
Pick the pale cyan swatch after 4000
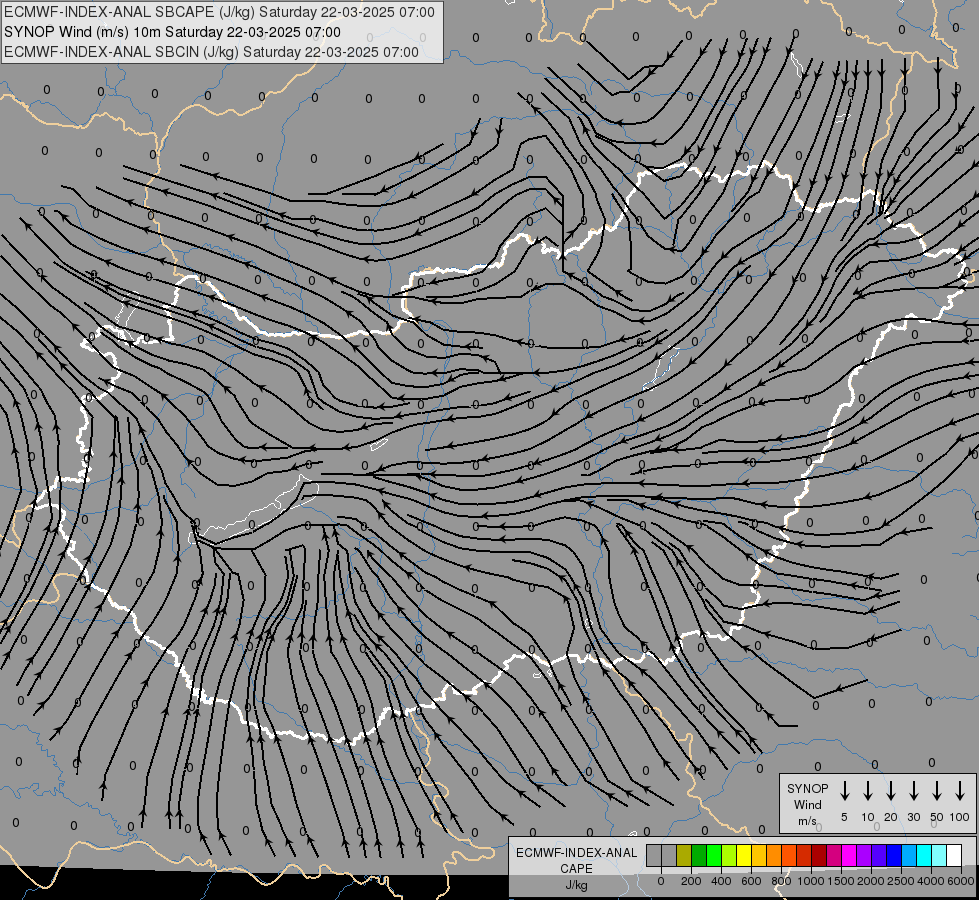pos(938,855)
